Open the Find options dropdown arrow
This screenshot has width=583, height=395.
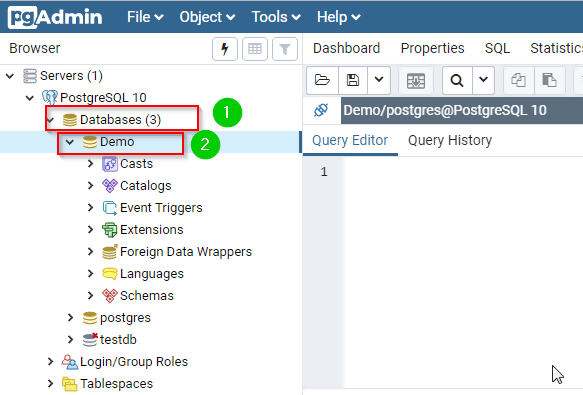coord(483,79)
